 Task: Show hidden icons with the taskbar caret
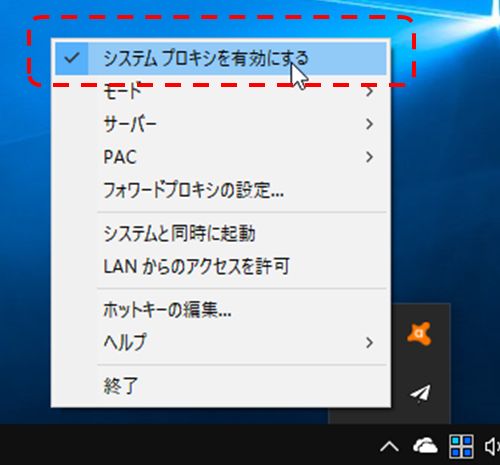click(x=389, y=447)
